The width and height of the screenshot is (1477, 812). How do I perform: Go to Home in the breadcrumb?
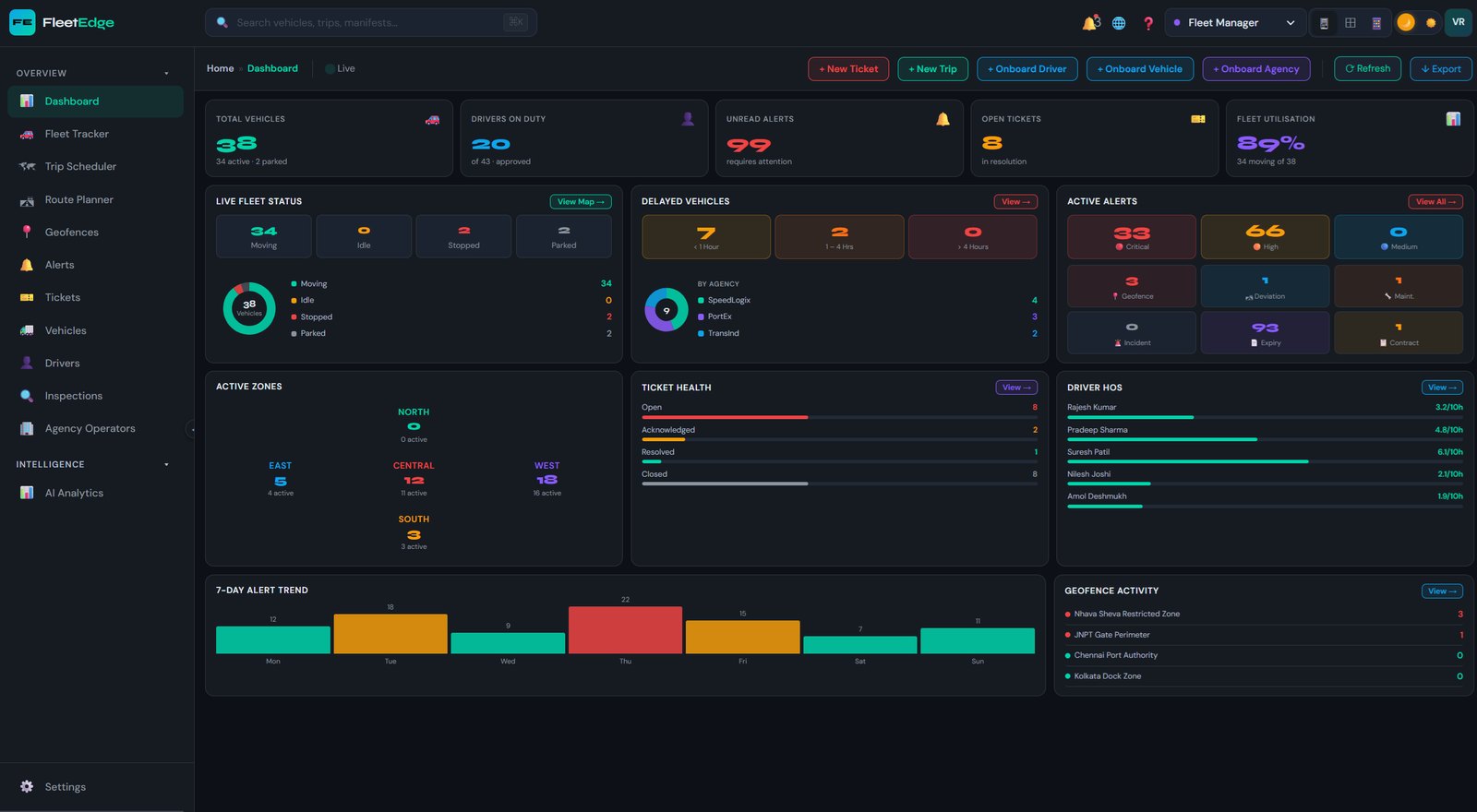click(220, 68)
